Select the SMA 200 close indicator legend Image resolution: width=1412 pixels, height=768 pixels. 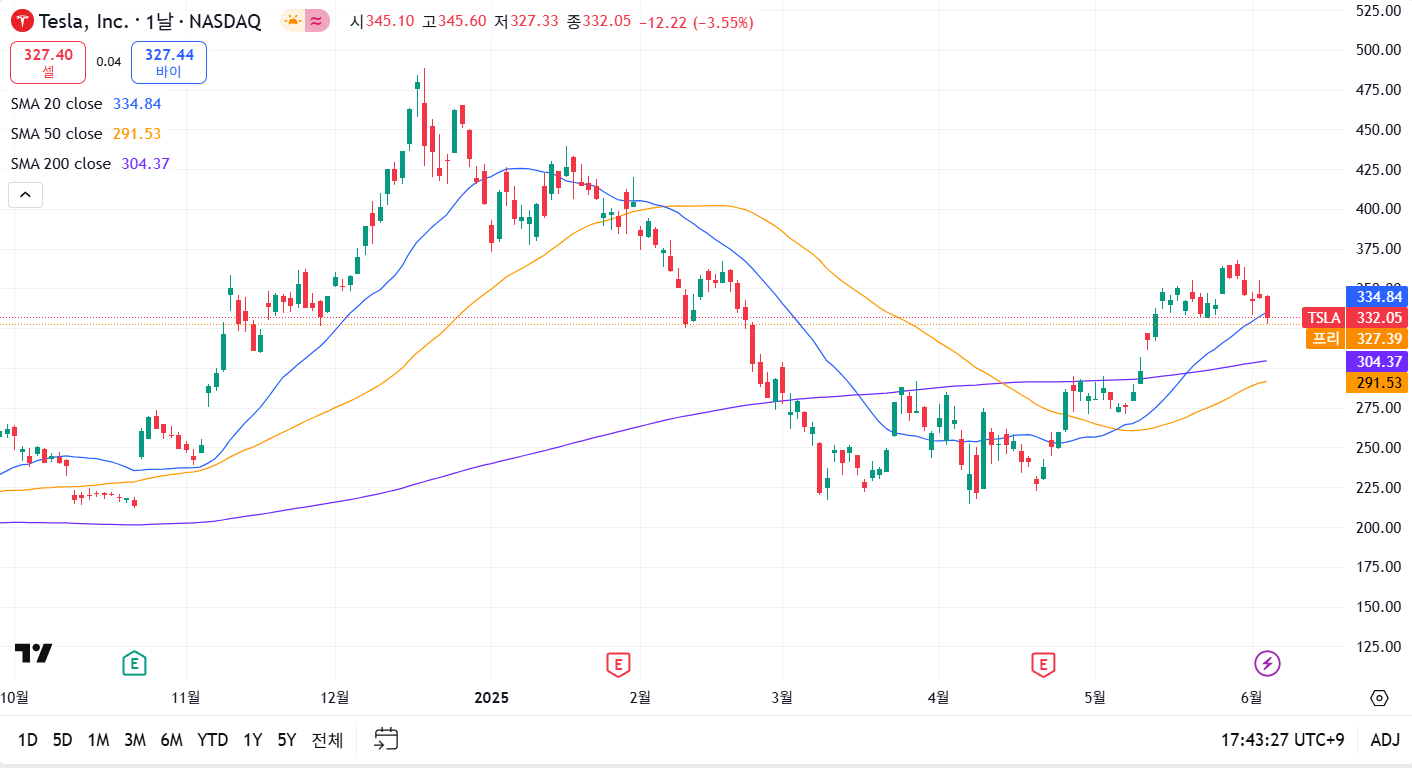coord(90,163)
